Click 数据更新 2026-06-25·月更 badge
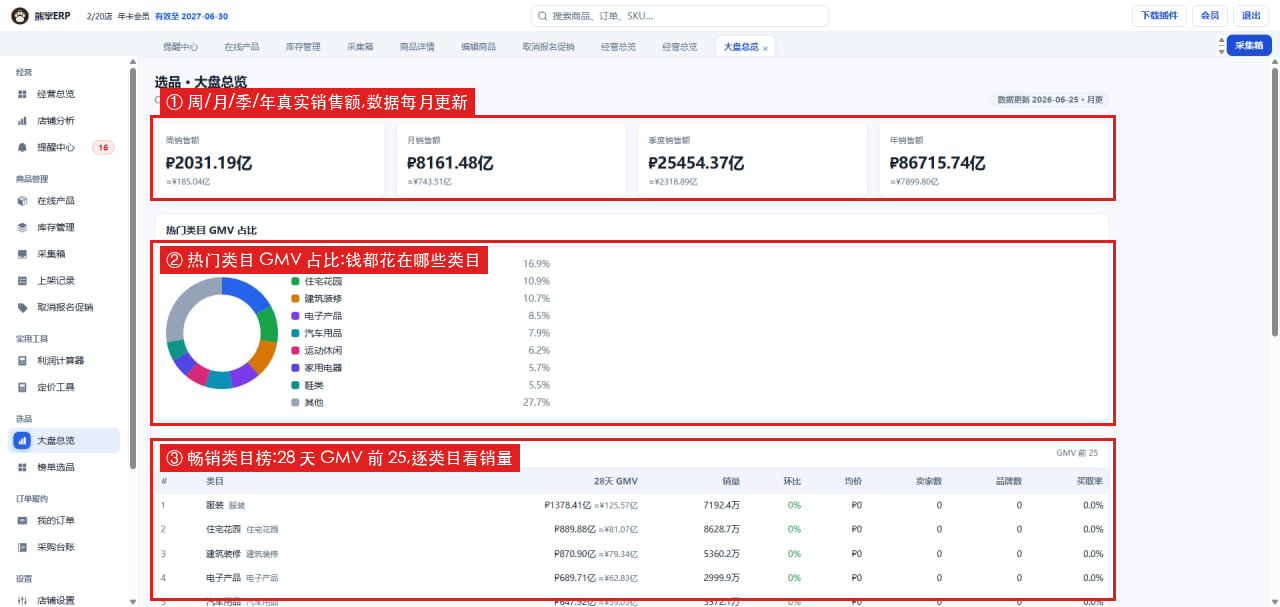 coord(1051,100)
